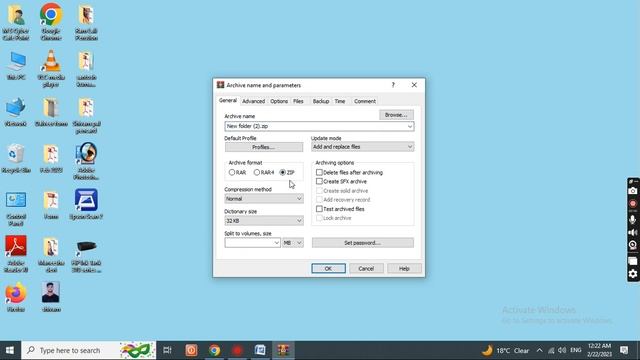
Task: Open Archive name dropdown
Action: point(409,127)
